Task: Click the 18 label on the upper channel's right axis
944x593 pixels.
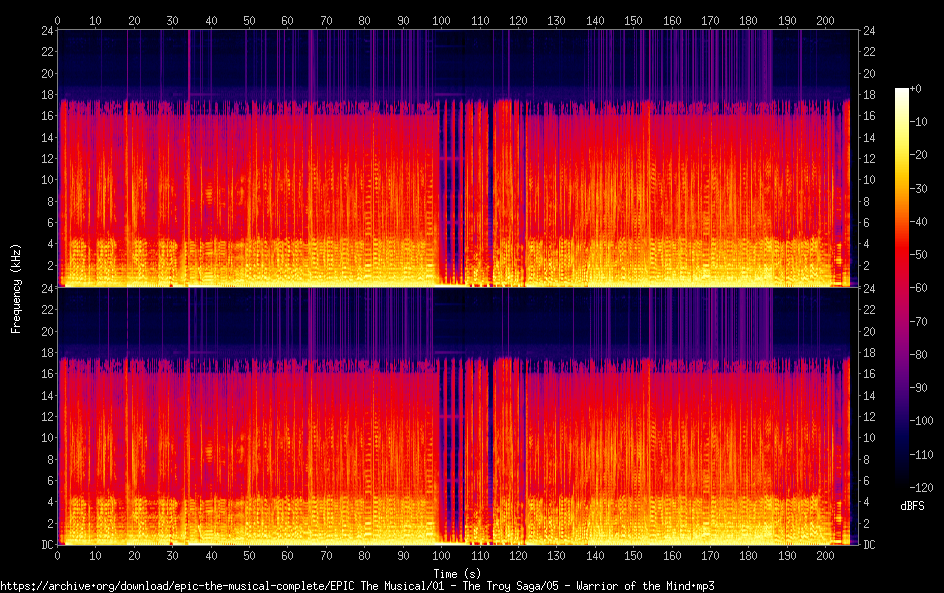Action: point(869,94)
